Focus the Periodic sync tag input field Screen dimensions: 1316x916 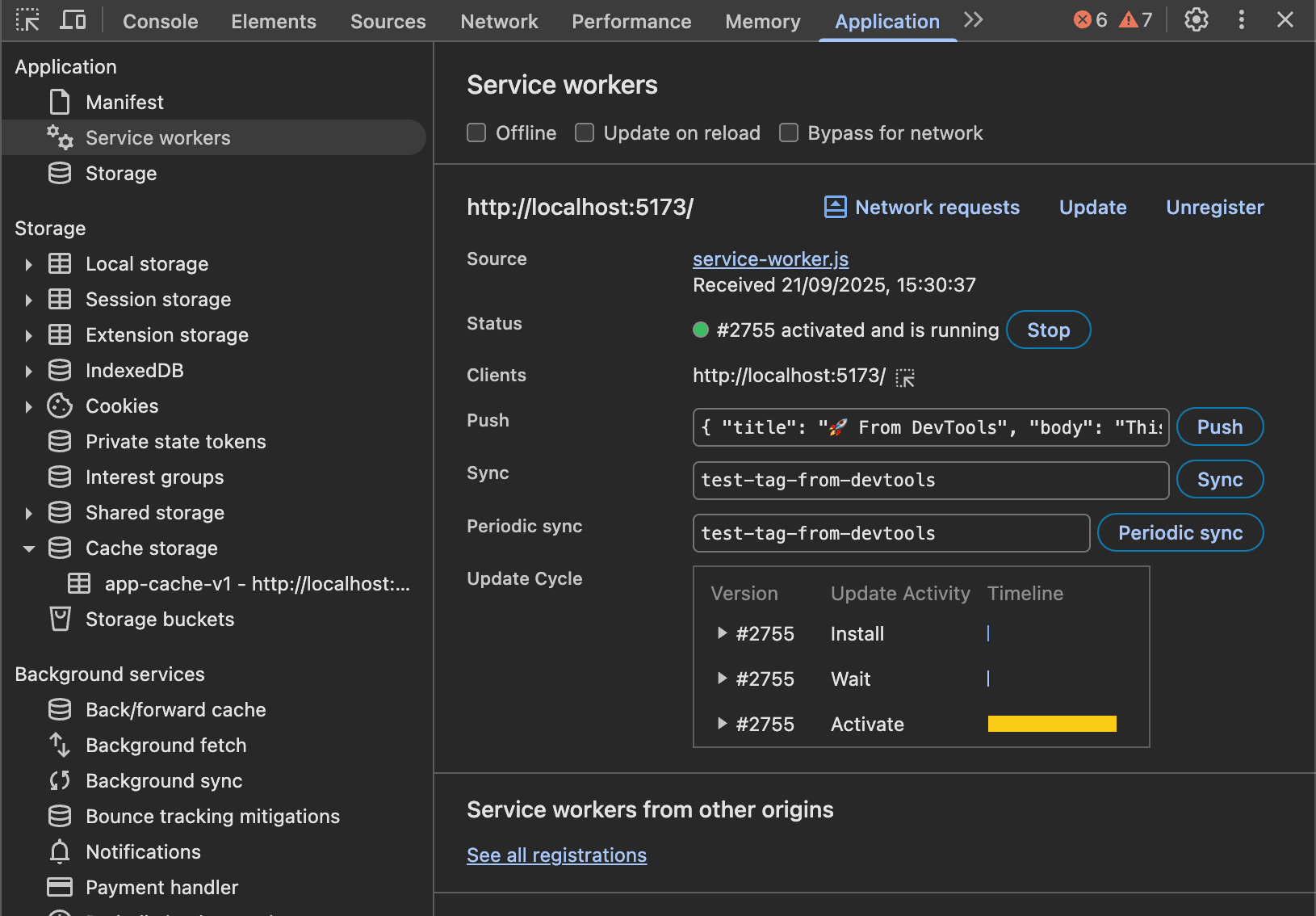tap(891, 533)
